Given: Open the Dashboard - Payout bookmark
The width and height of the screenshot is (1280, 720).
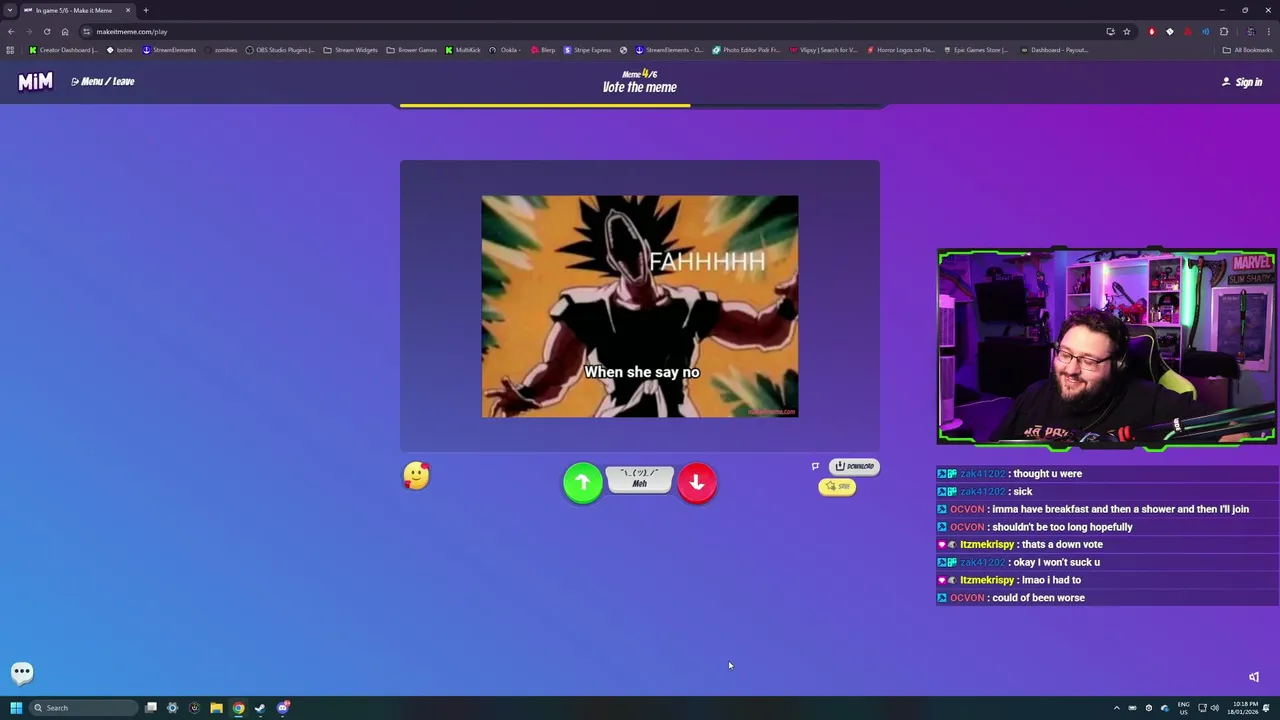Looking at the screenshot, I should pyautogui.click(x=1054, y=50).
